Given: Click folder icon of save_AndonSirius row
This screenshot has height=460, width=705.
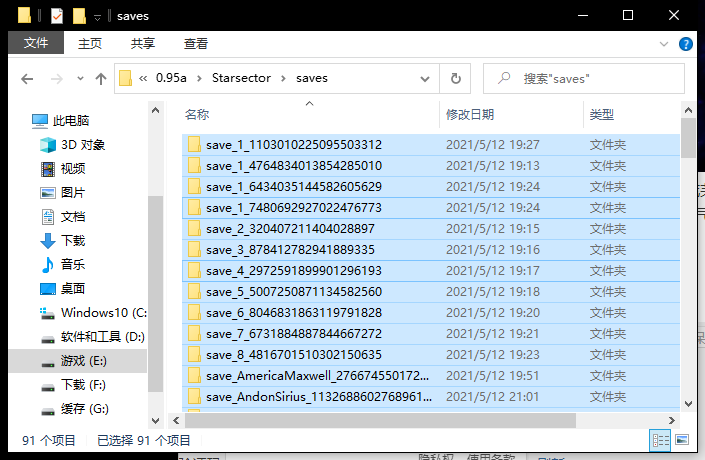Looking at the screenshot, I should [194, 397].
